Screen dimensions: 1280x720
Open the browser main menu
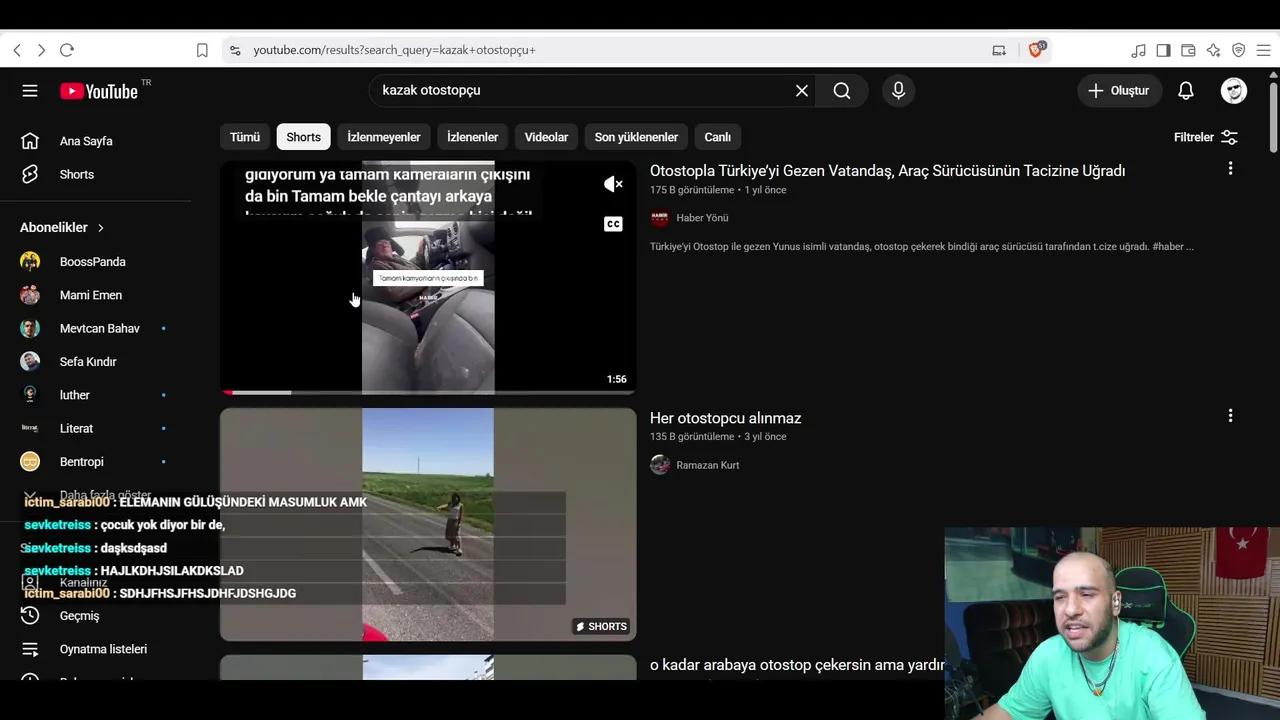coord(1263,50)
